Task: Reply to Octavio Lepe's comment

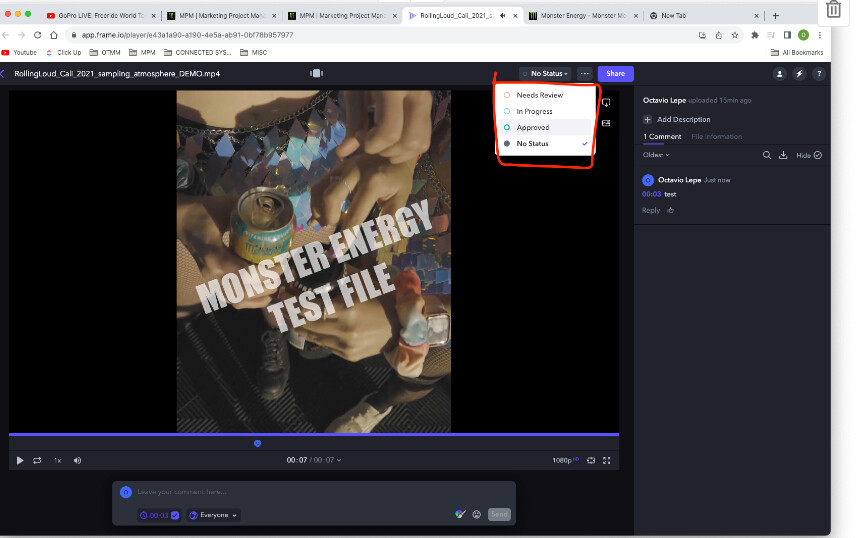Action: 651,210
